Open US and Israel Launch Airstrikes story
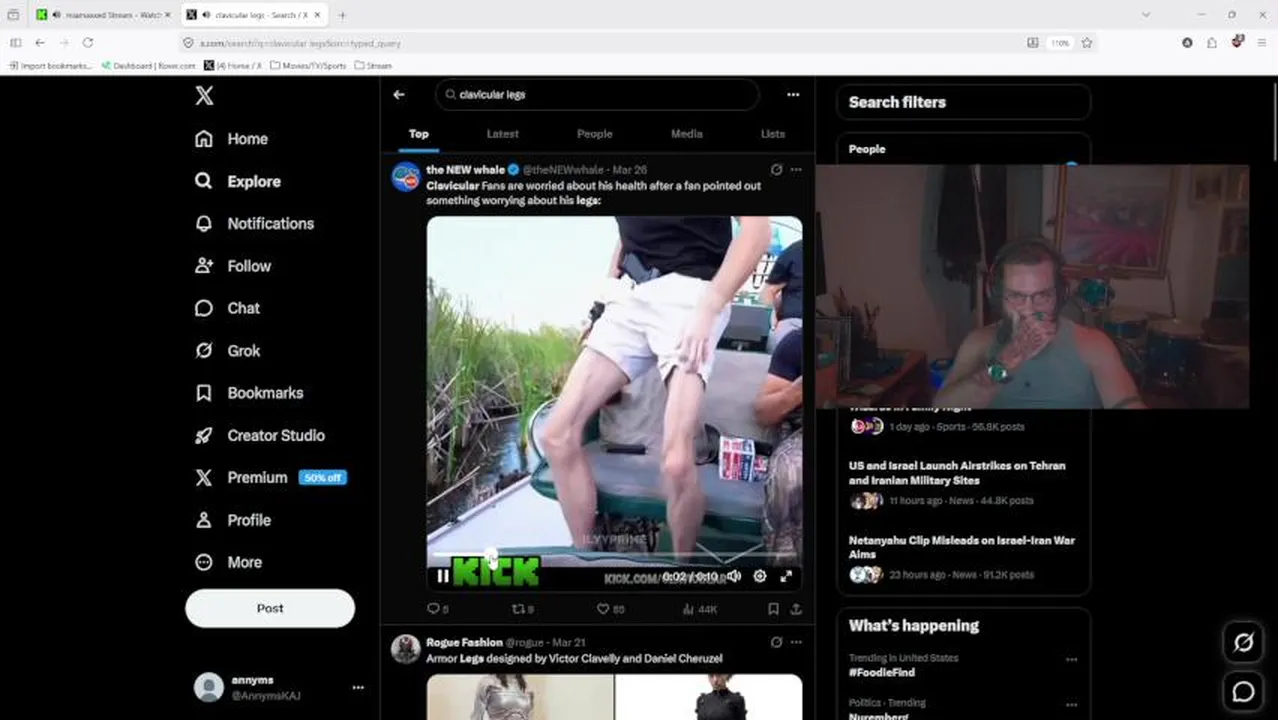Image resolution: width=1278 pixels, height=720 pixels. [957, 473]
